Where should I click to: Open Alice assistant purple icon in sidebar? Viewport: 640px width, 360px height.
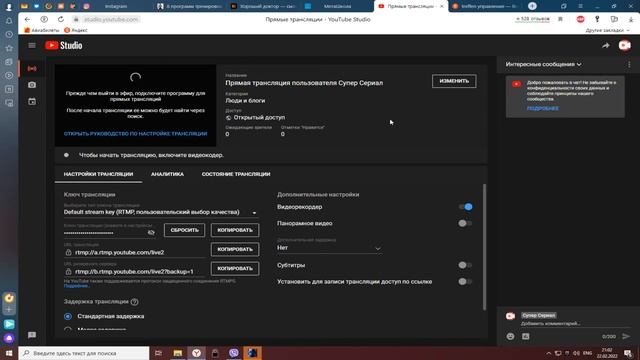coord(9,338)
